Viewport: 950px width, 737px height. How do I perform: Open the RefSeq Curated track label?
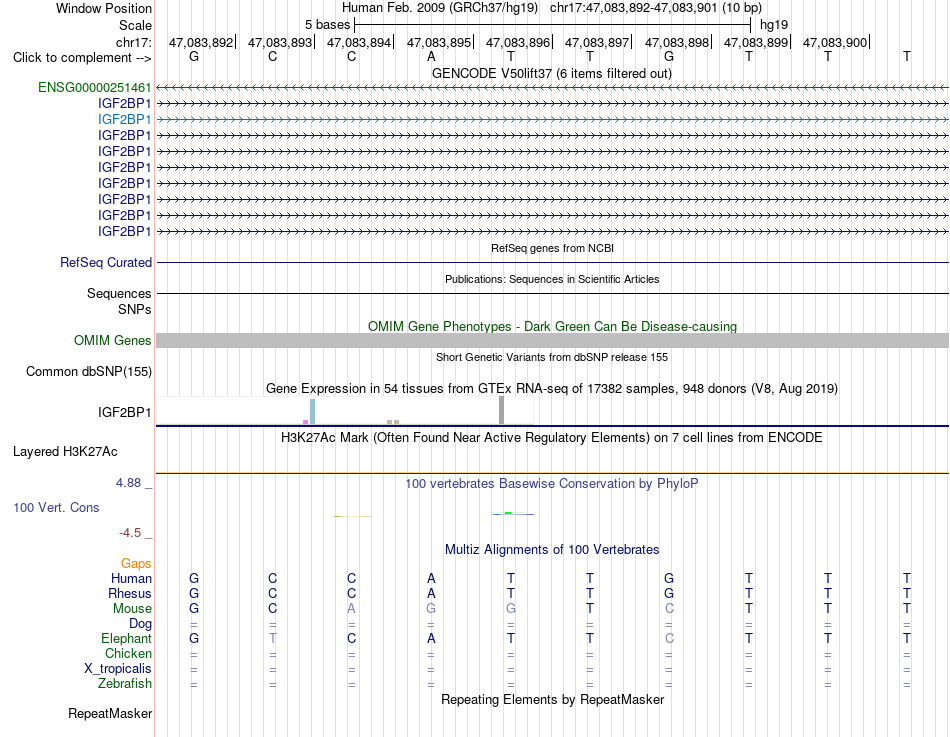coord(106,262)
